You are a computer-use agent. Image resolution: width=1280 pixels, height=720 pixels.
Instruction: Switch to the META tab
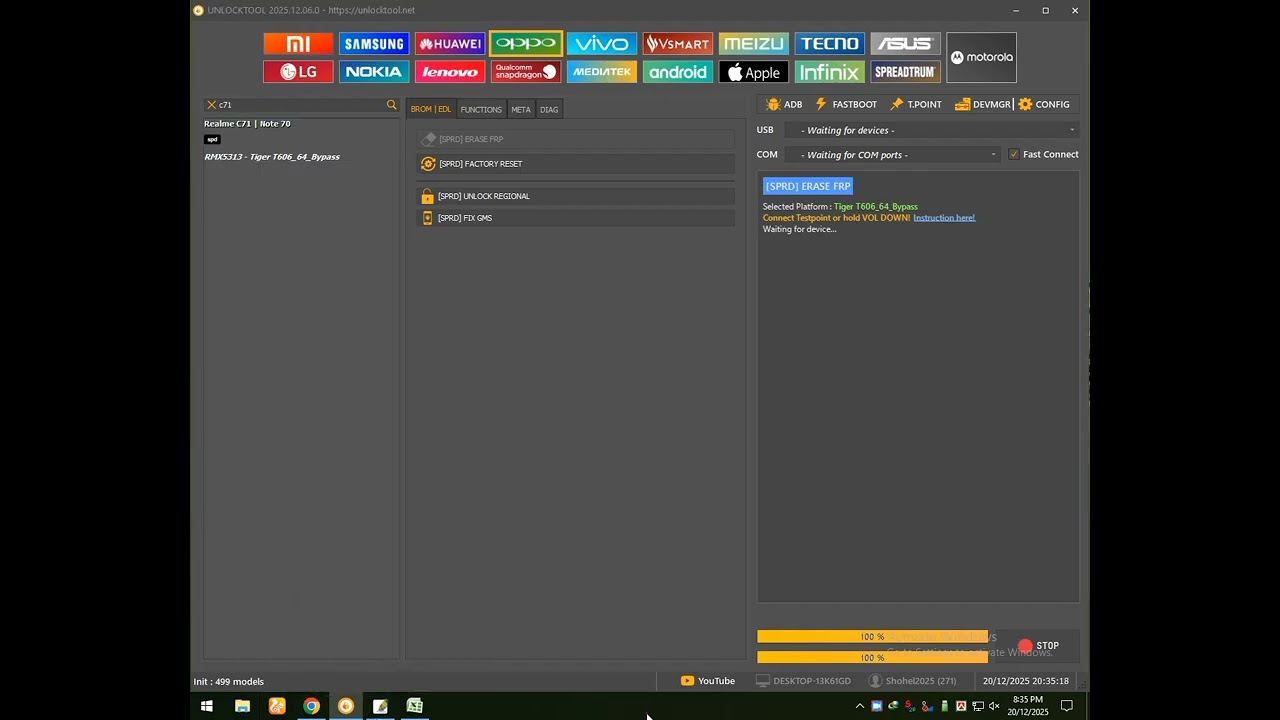(x=521, y=109)
